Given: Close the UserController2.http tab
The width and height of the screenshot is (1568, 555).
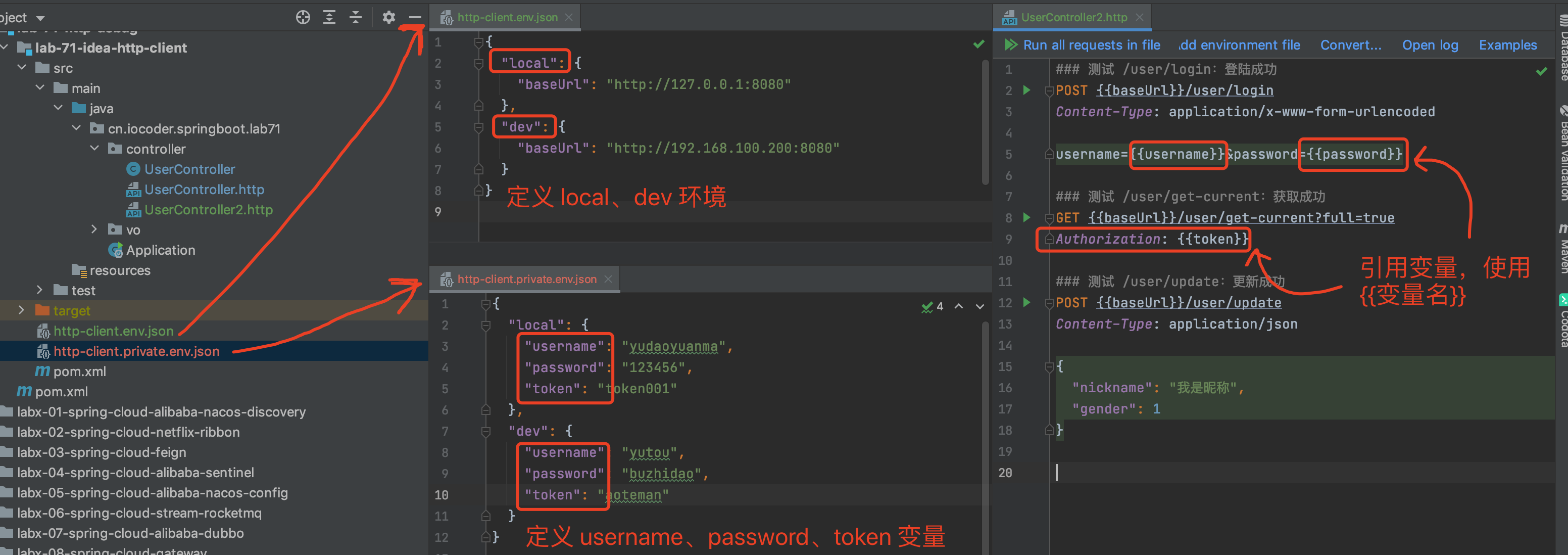Looking at the screenshot, I should (1140, 18).
